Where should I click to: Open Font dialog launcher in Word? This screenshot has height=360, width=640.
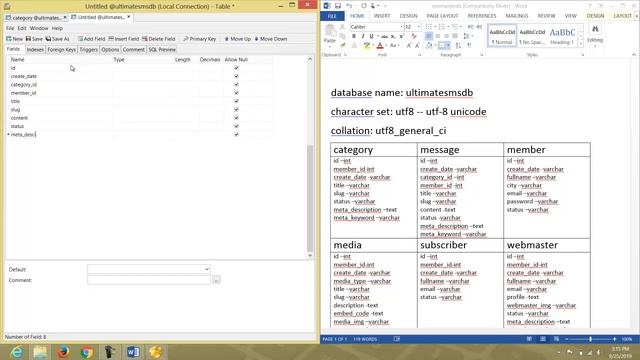point(420,55)
